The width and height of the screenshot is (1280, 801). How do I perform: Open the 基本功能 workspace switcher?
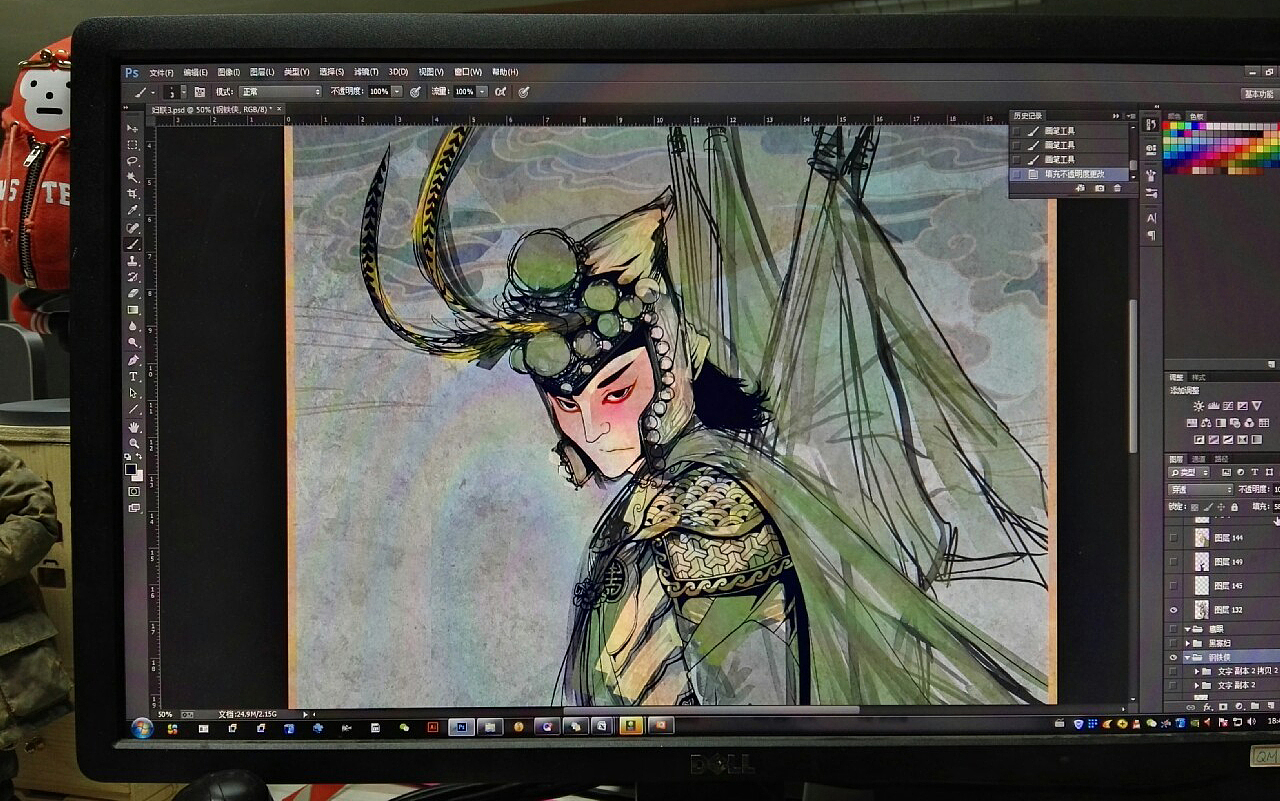(1258, 94)
